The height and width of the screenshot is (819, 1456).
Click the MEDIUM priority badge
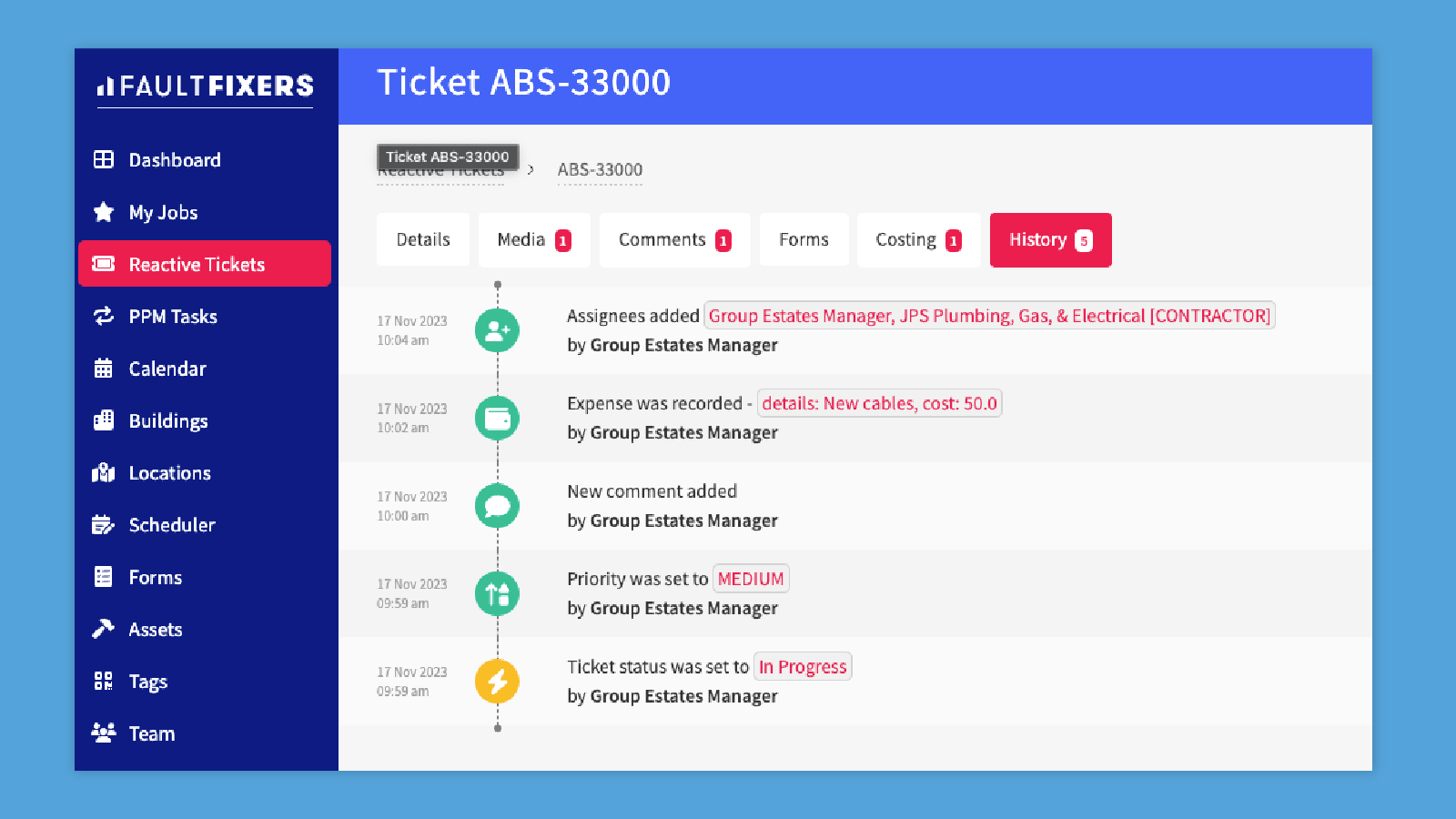coord(751,578)
